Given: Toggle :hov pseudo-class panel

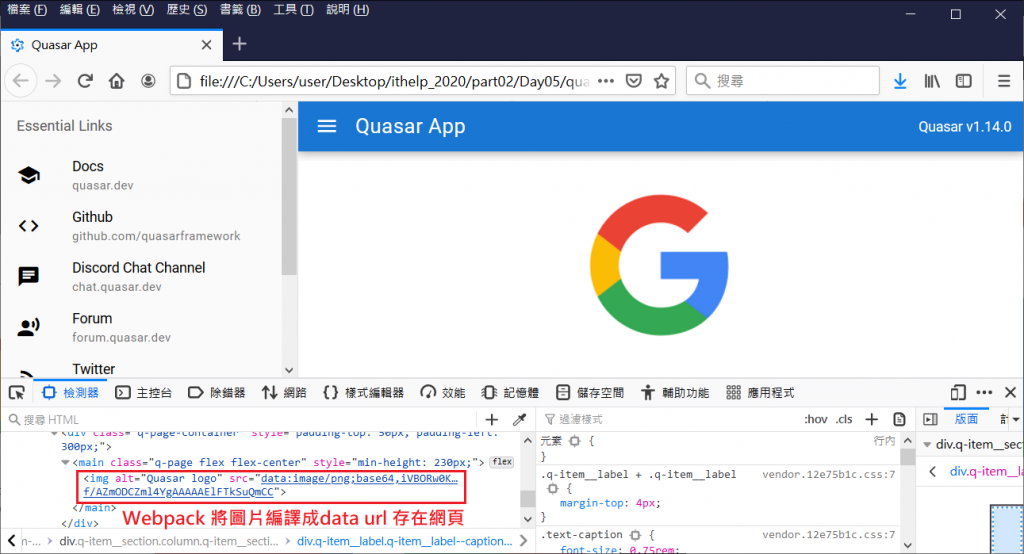Looking at the screenshot, I should [816, 419].
